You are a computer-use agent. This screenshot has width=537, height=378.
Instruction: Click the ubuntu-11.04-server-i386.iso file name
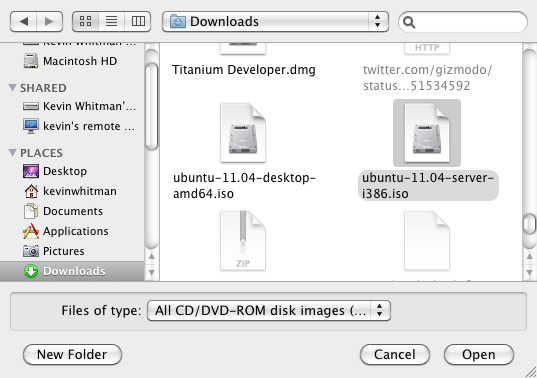(428, 186)
